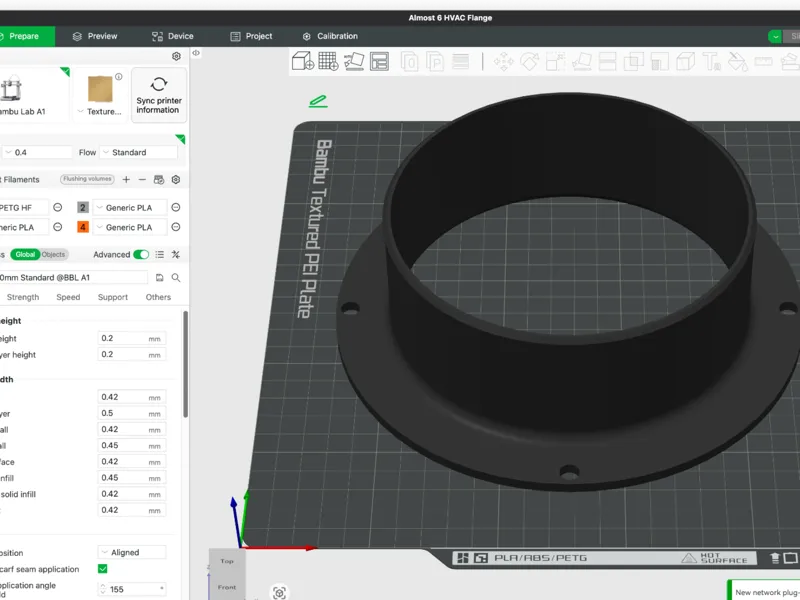Viewport: 800px width, 600px height.
Task: Select the Color painting bucket tool
Action: [737, 62]
